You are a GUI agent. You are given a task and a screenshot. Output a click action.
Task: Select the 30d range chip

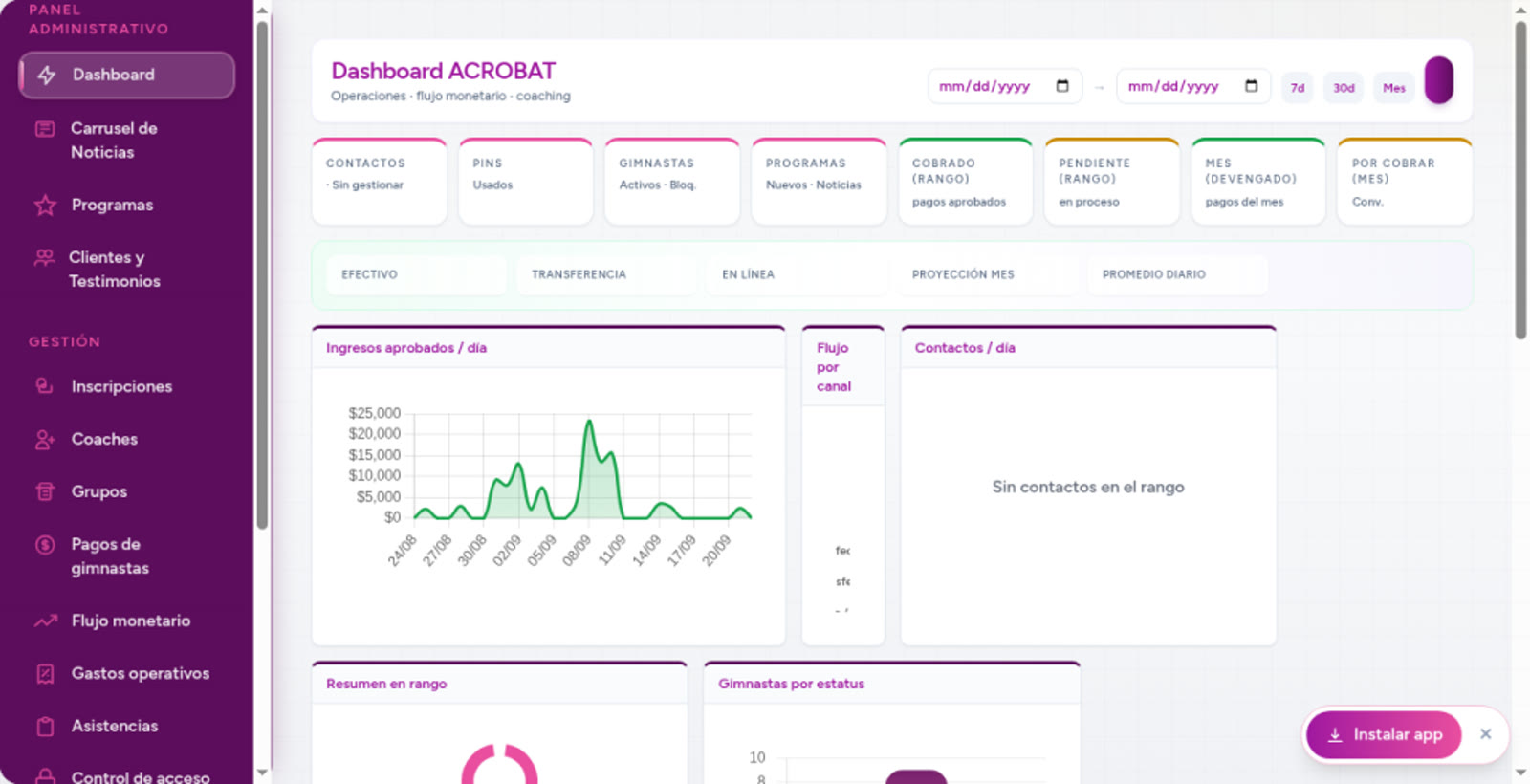pos(1344,88)
